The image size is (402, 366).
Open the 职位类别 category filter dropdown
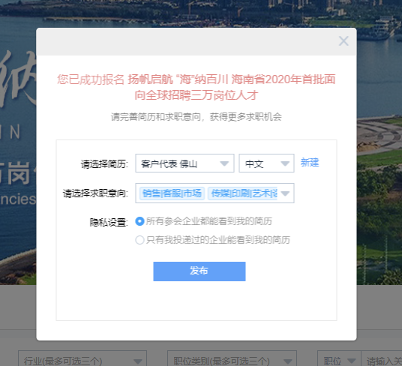(x=232, y=359)
